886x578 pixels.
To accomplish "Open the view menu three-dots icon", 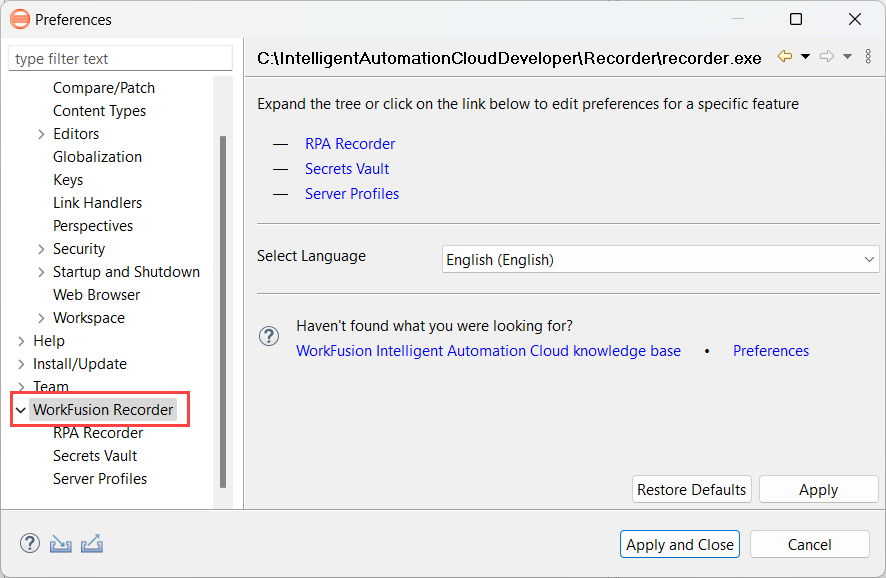I will pos(868,57).
